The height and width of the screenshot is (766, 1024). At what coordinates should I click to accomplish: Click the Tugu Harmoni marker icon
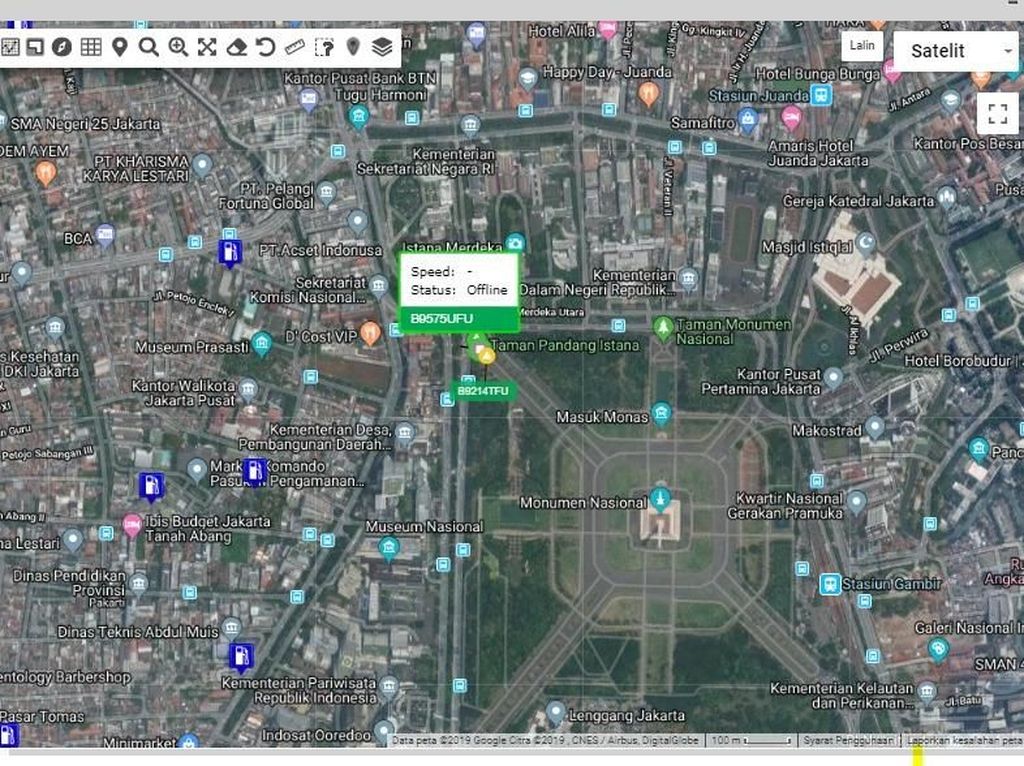tap(358, 118)
